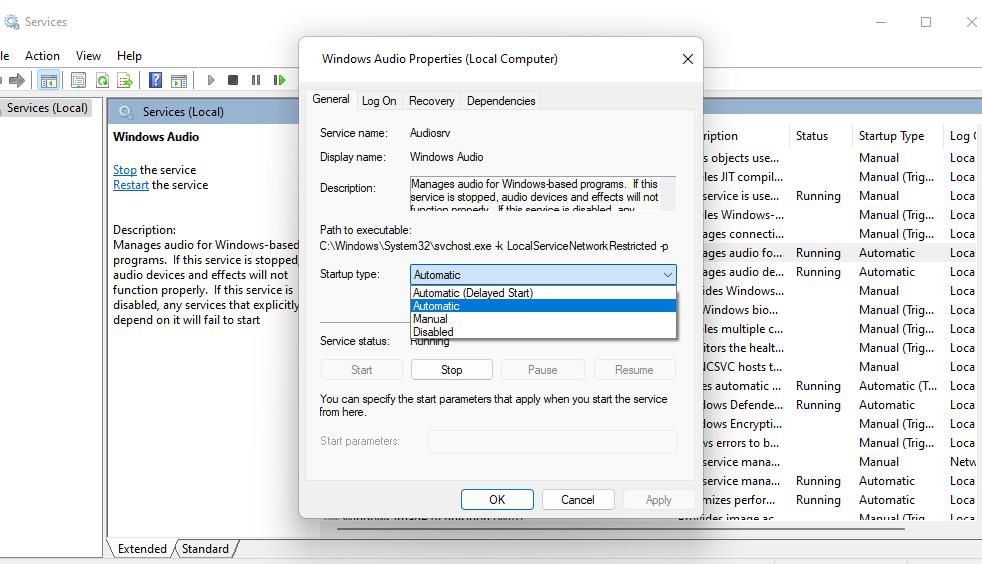Image resolution: width=982 pixels, height=564 pixels.
Task: Click the "Audiosrv" service name value
Action: pyautogui.click(x=430, y=133)
